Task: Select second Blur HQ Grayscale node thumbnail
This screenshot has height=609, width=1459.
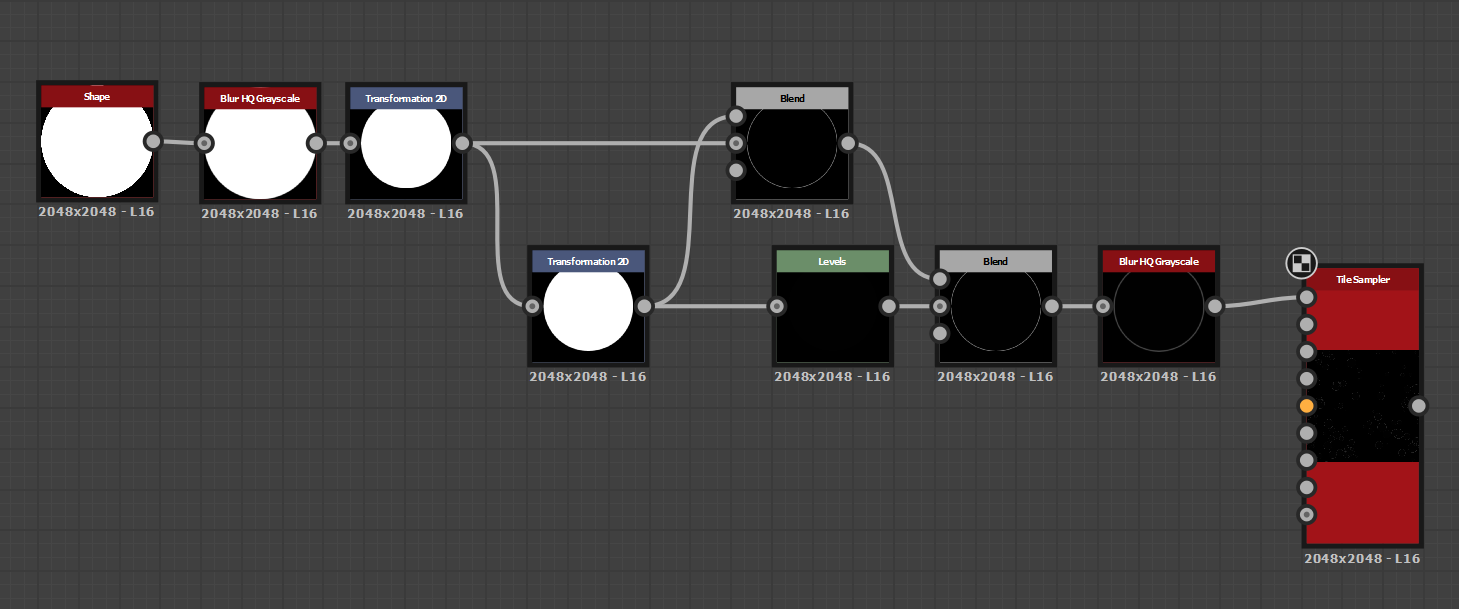Action: pos(1159,317)
